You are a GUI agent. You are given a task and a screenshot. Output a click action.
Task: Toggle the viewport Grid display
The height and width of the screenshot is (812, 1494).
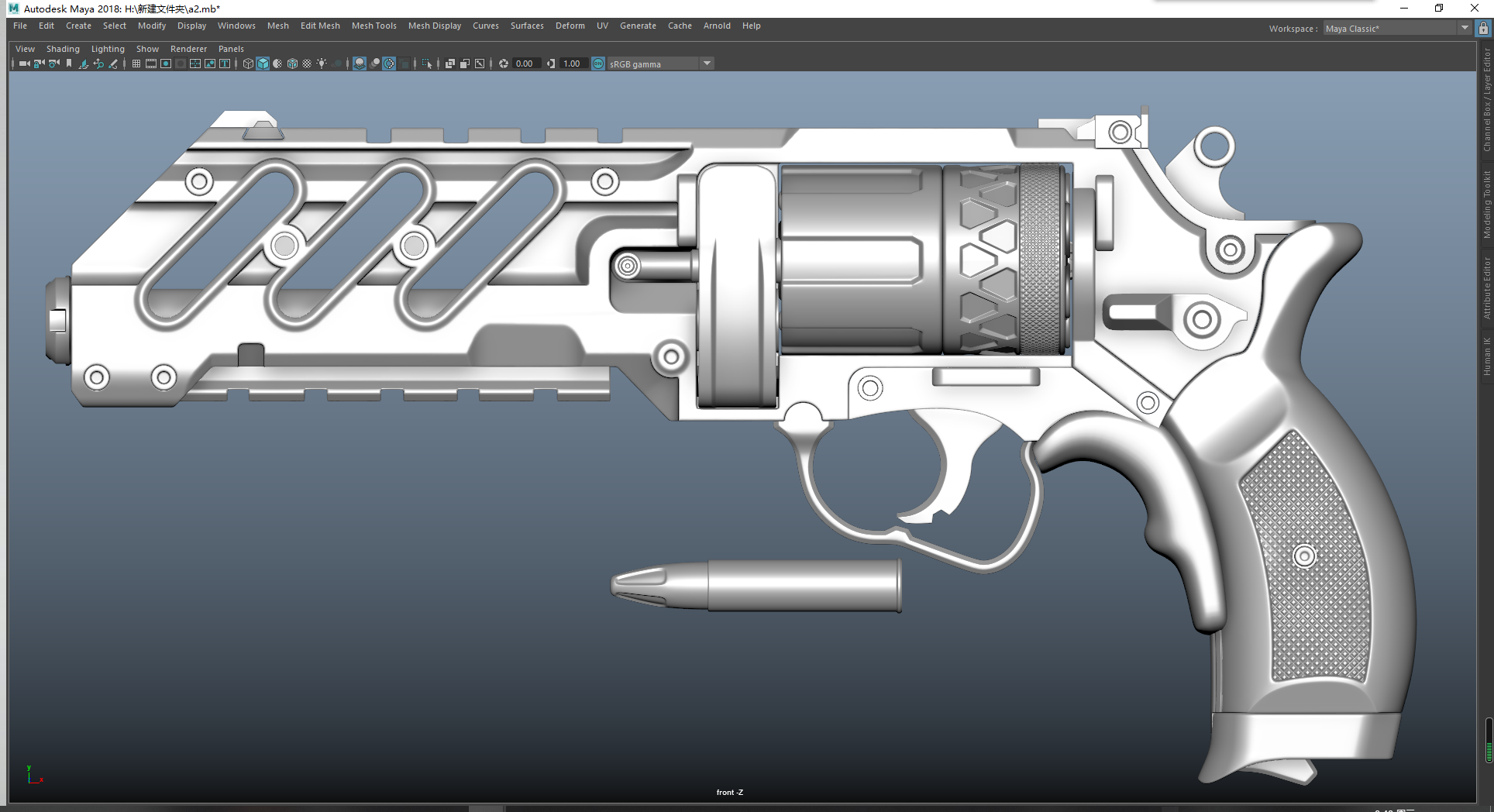coord(136,64)
